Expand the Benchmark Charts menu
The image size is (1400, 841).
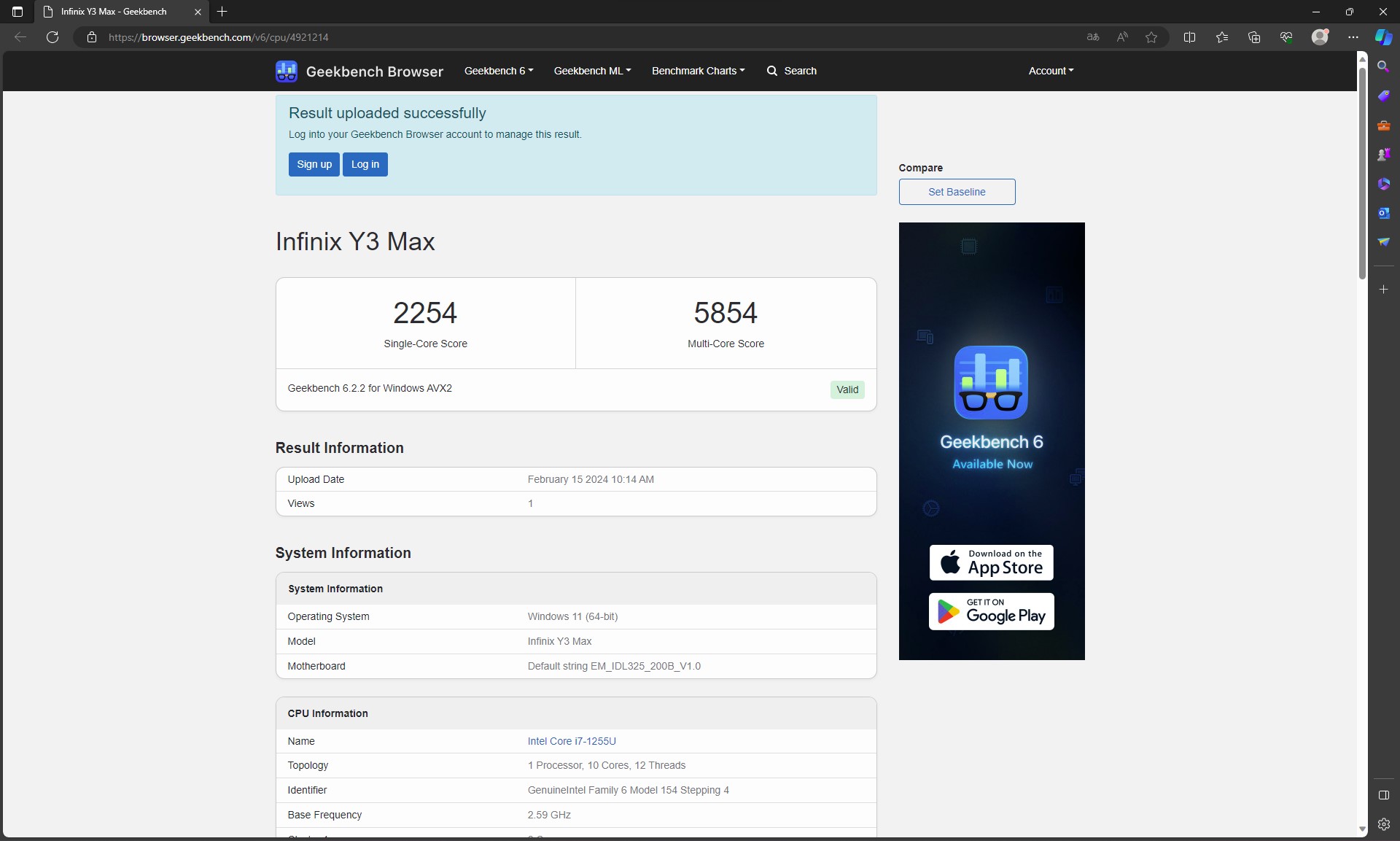pyautogui.click(x=698, y=71)
